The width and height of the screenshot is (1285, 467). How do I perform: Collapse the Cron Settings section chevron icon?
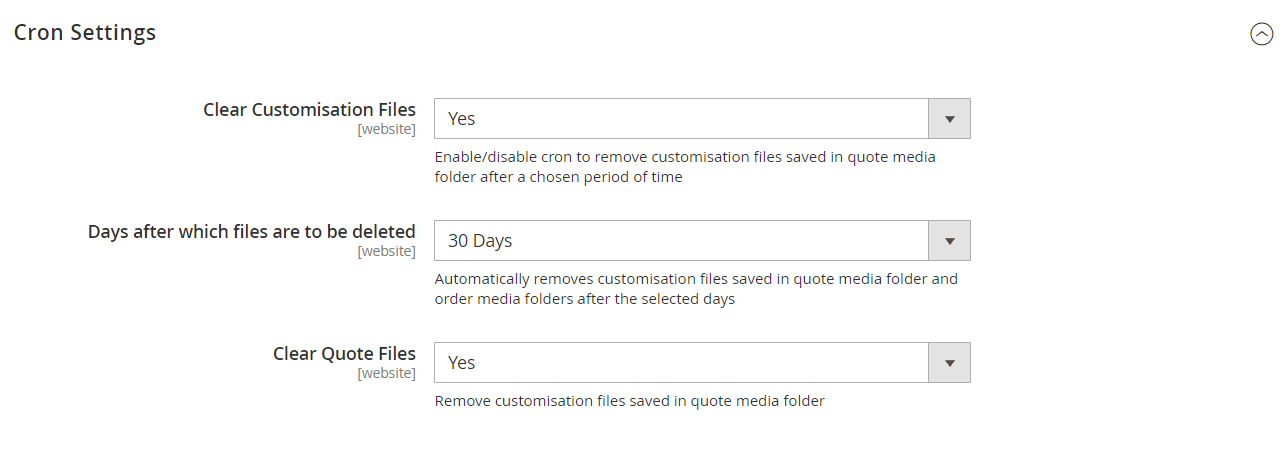pos(1261,34)
